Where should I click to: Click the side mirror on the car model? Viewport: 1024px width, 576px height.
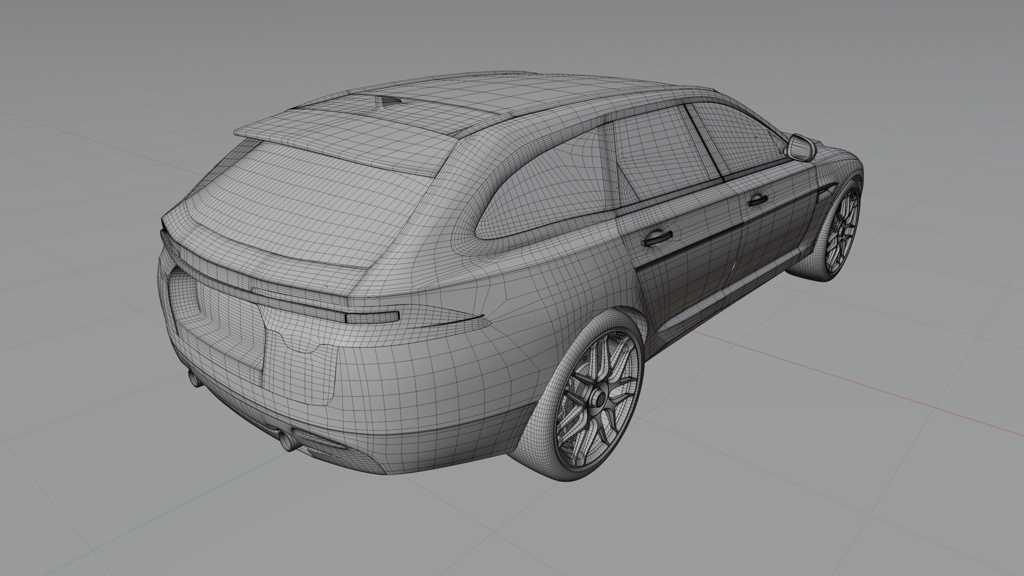pos(802,148)
